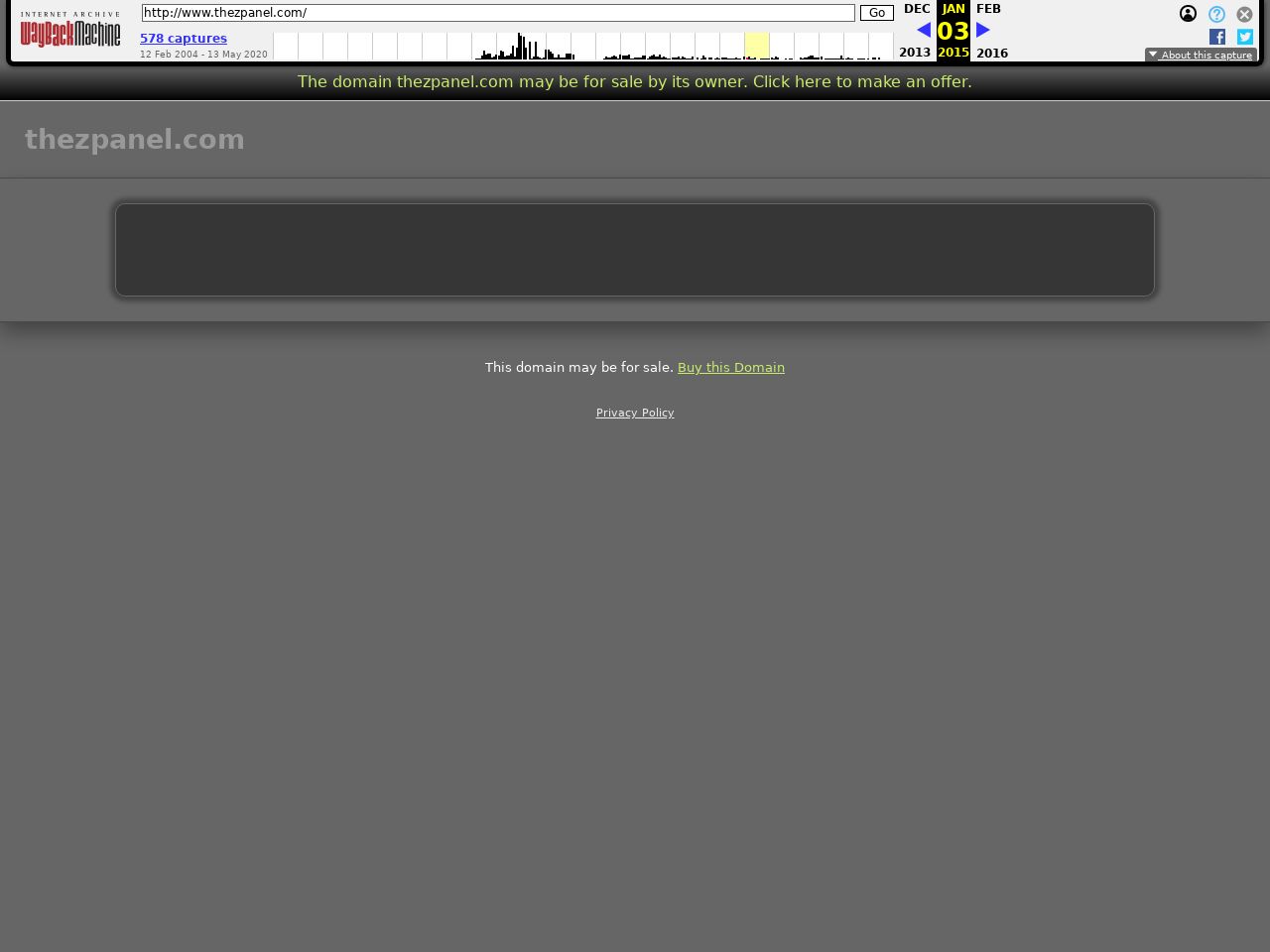Close the Wayback toolbar
1270x952 pixels.
pos(1244,14)
